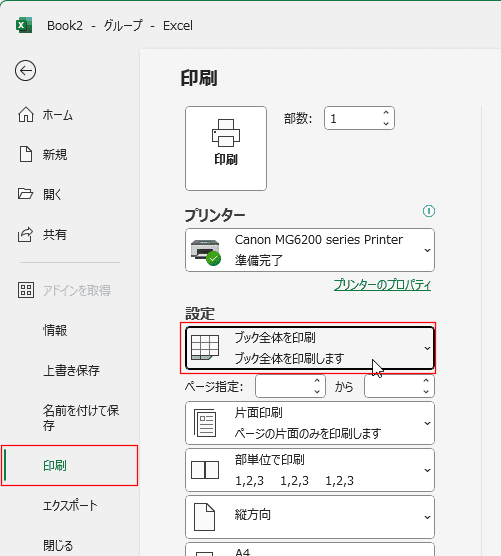
Task: Expand the 縦方向 orientation dropdown
Action: tap(310, 517)
